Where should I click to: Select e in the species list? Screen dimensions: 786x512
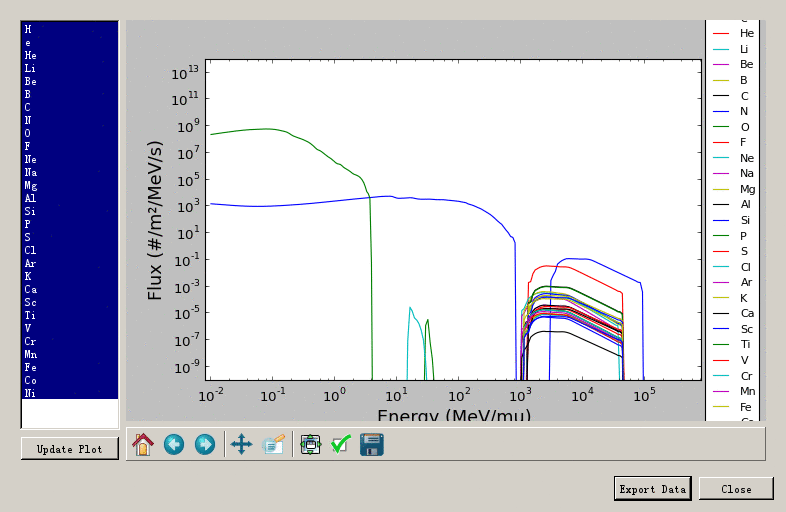(x=70, y=42)
